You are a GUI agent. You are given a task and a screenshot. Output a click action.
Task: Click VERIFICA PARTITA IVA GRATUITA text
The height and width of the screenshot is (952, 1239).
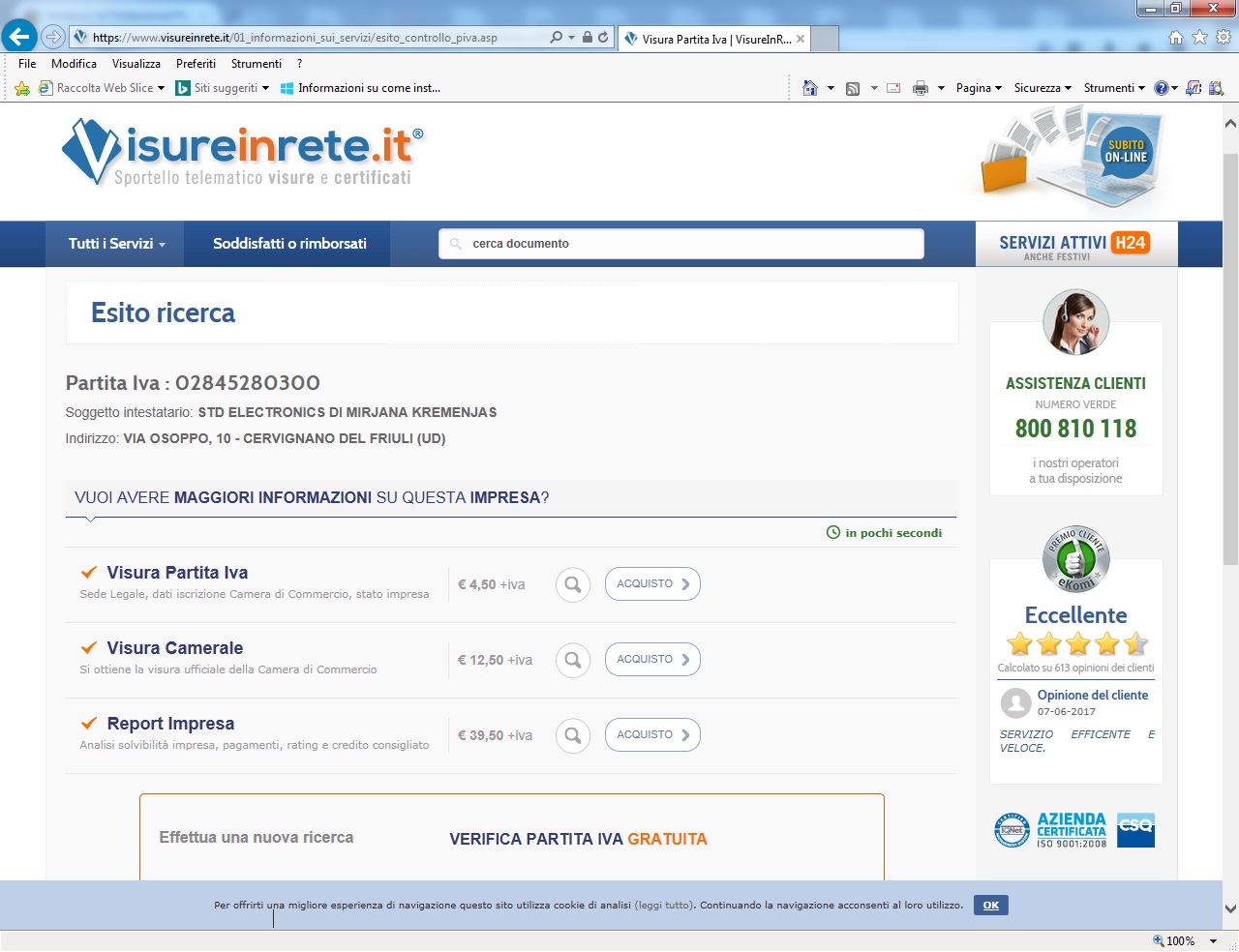click(x=578, y=840)
